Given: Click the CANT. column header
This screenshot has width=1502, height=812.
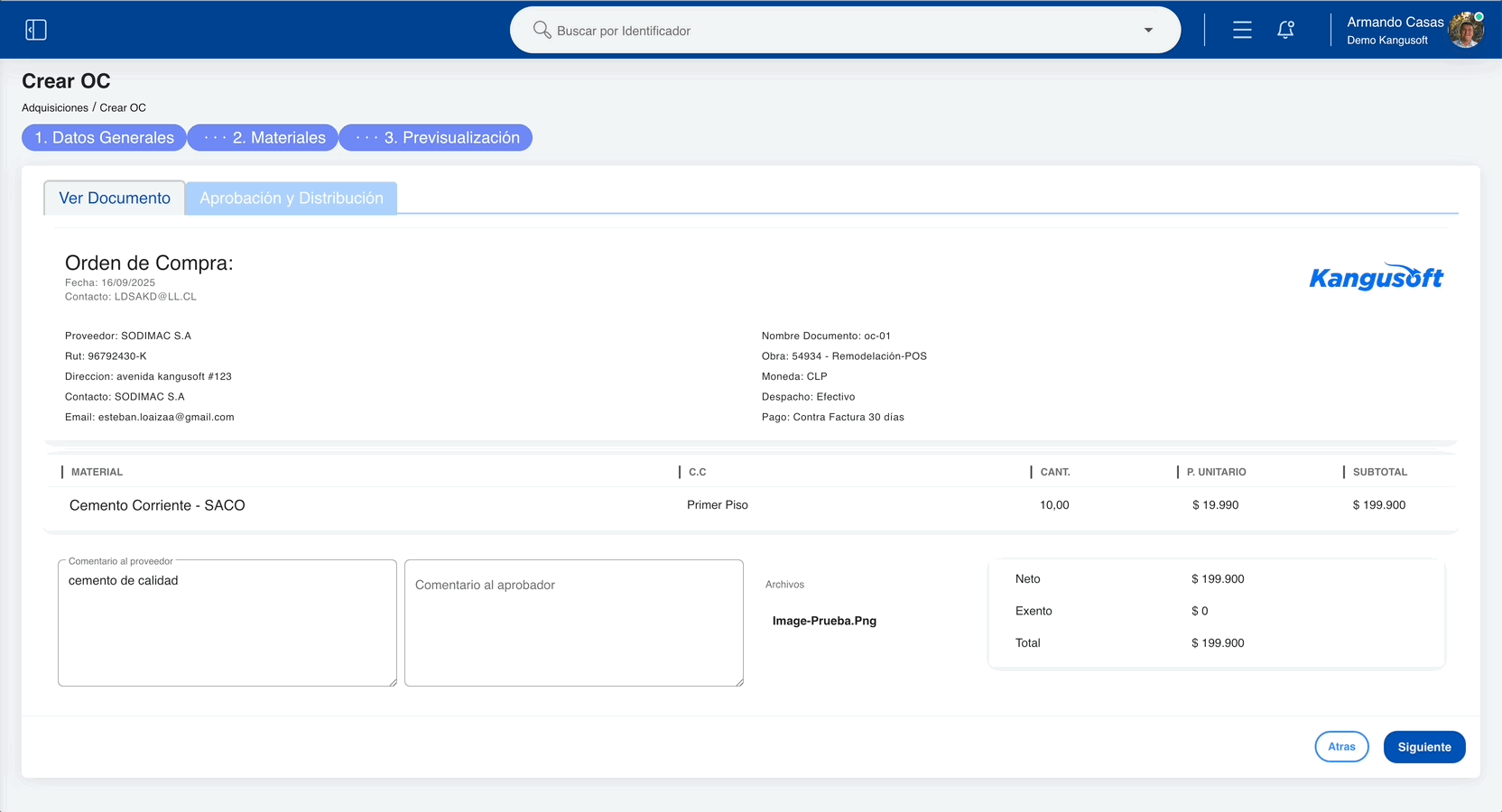Looking at the screenshot, I should 1055,472.
